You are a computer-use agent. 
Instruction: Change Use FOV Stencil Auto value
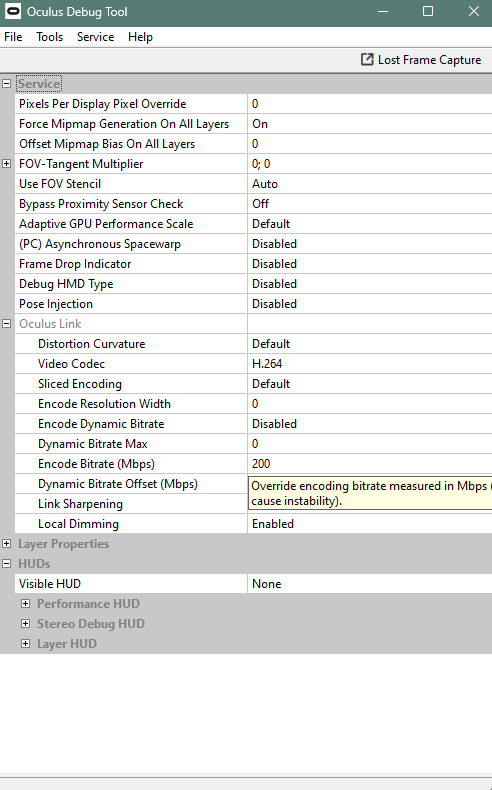click(370, 184)
